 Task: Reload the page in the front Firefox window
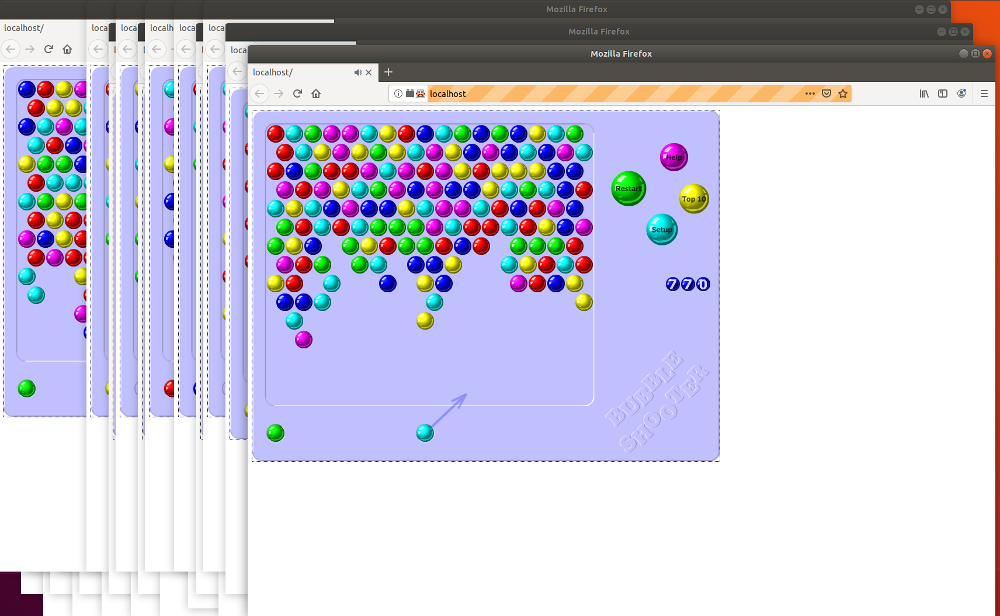click(x=297, y=93)
